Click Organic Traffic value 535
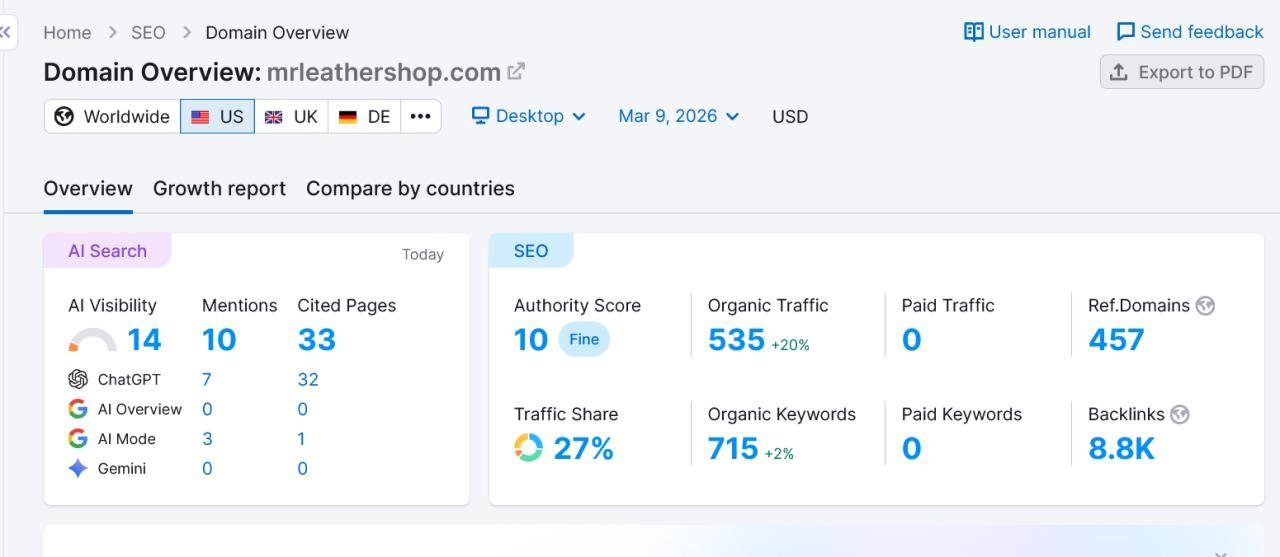1280x557 pixels. coord(736,340)
